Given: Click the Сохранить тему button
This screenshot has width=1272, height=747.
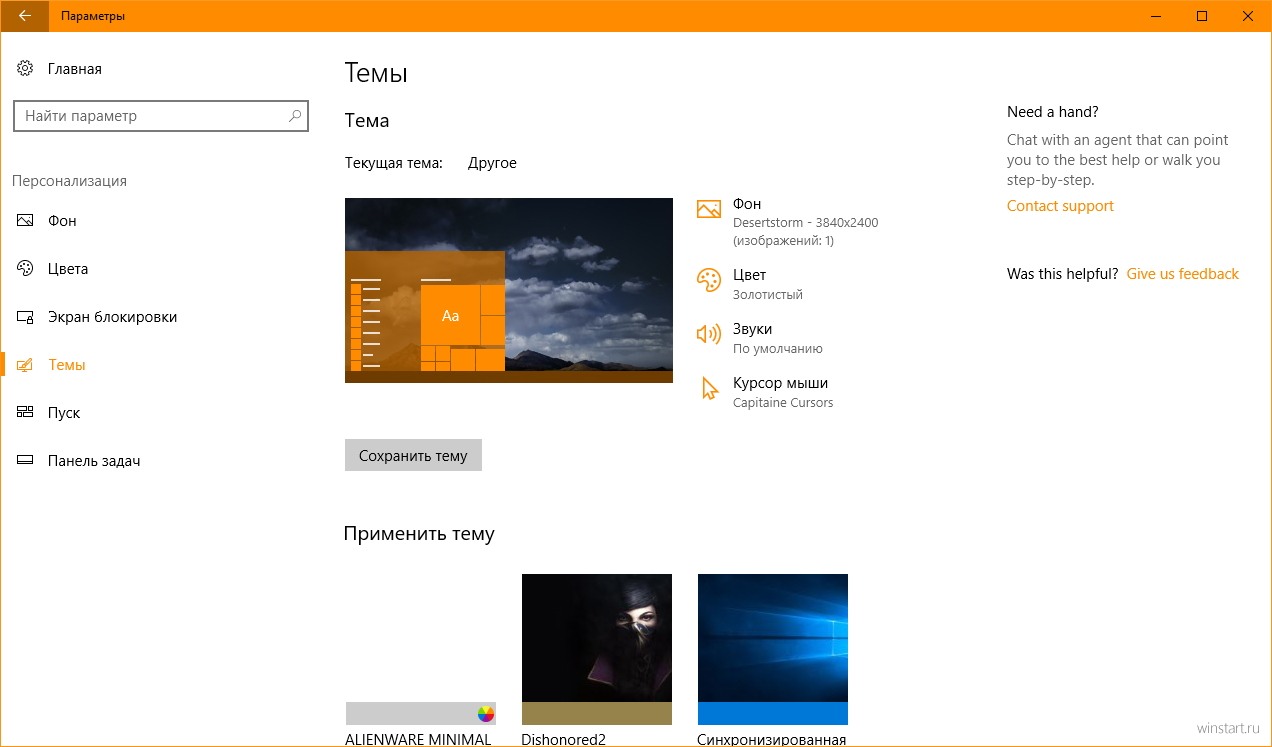Looking at the screenshot, I should pyautogui.click(x=413, y=455).
